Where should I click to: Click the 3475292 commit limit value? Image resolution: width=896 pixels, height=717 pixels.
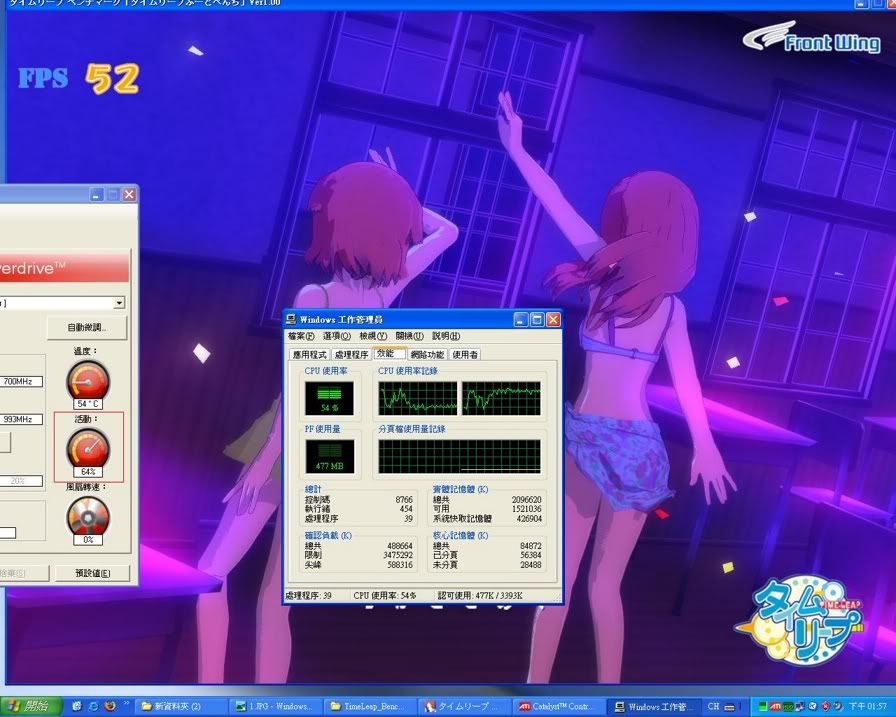point(398,555)
